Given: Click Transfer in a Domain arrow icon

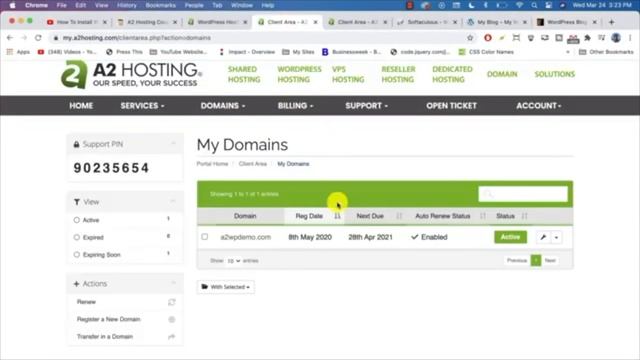Looking at the screenshot, I should pos(172,336).
